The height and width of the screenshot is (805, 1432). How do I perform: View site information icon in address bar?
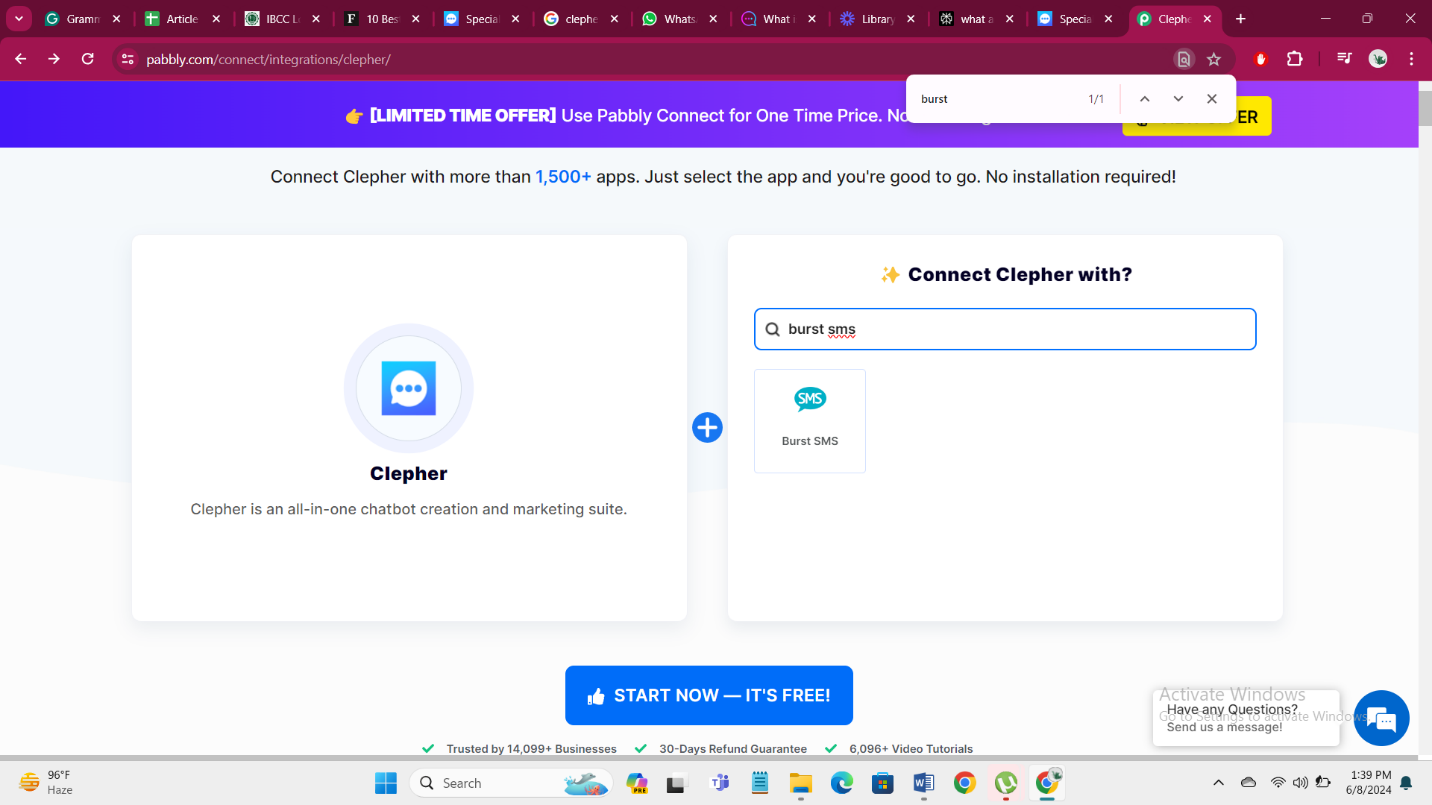[127, 59]
